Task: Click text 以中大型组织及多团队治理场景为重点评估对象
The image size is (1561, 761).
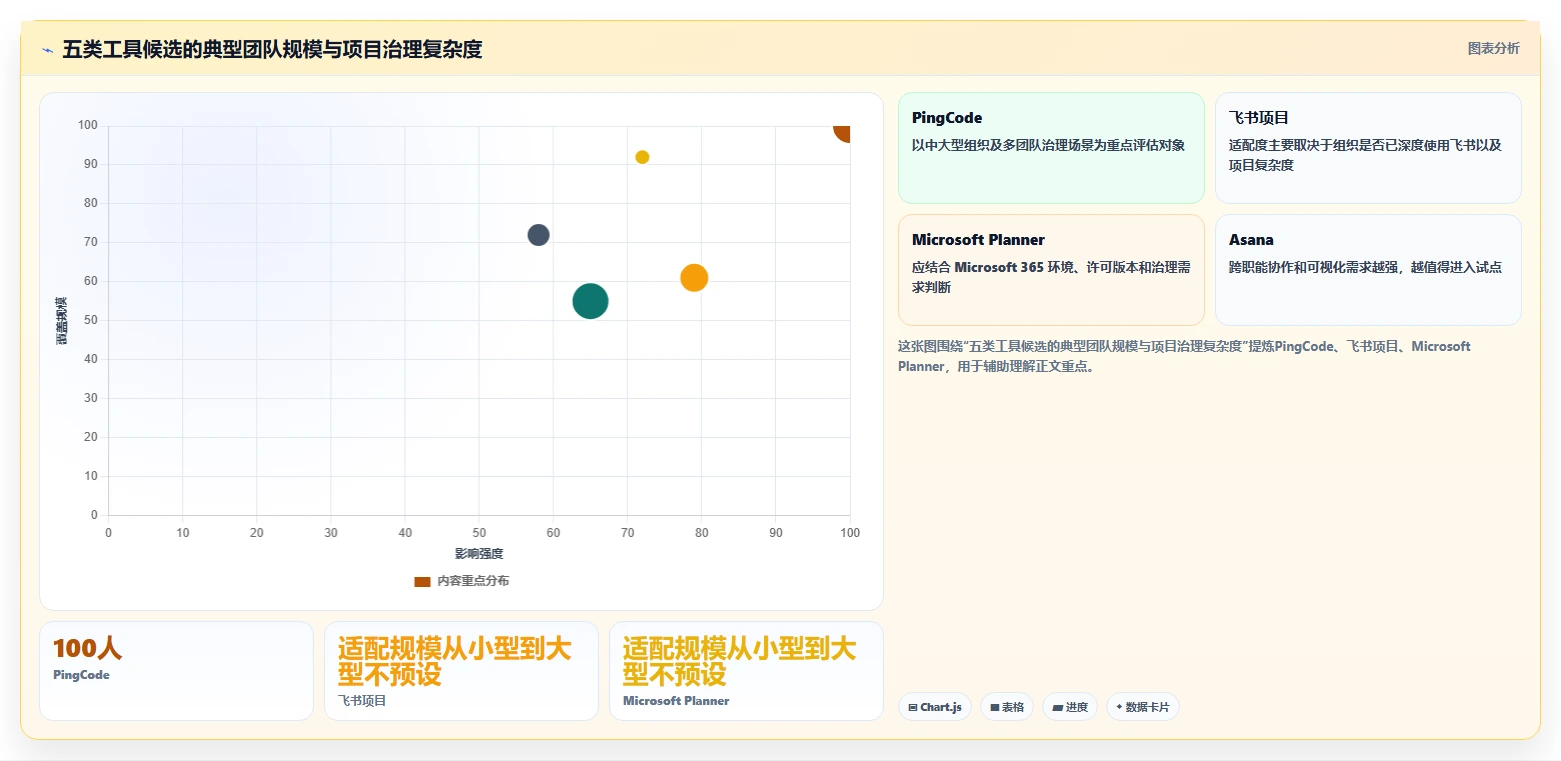Action: [1048, 145]
